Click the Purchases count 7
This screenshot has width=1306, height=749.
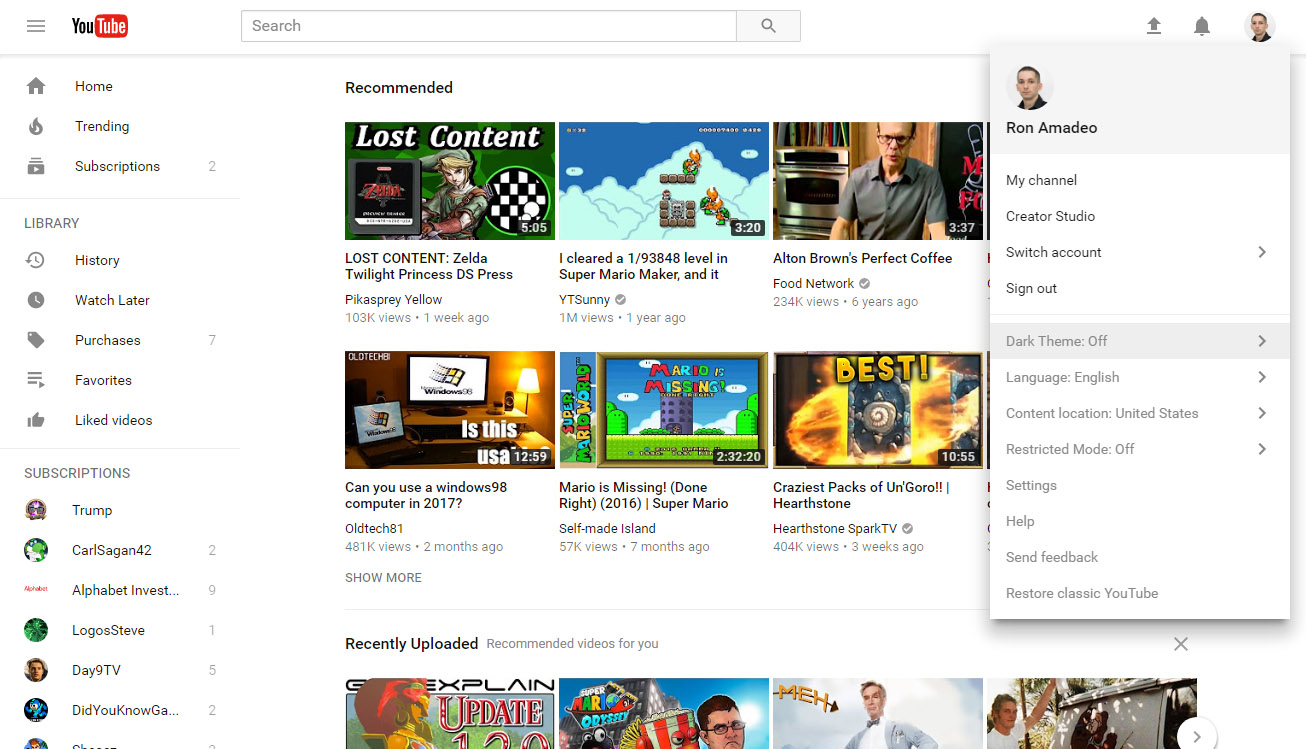coord(212,340)
